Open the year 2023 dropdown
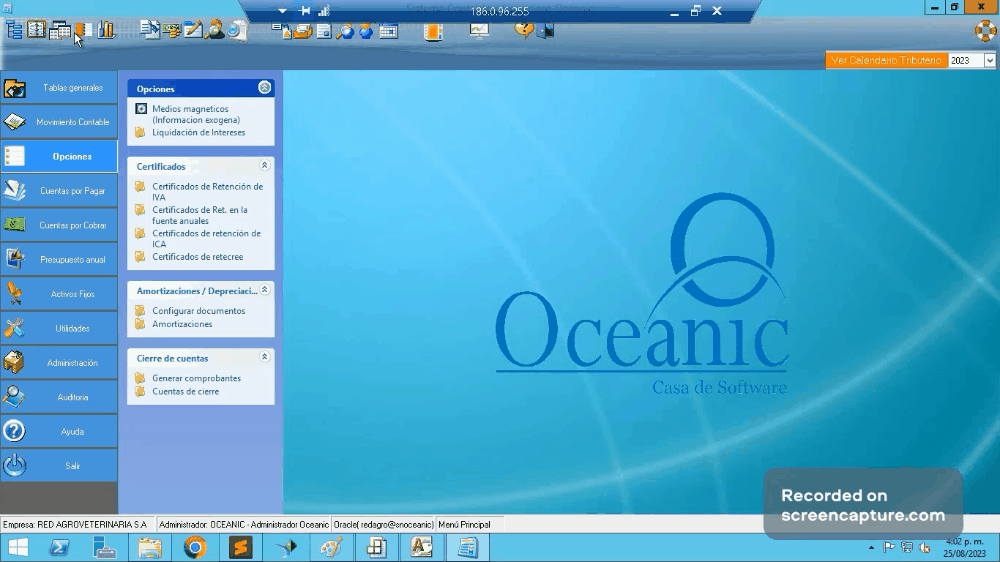 pos(989,61)
